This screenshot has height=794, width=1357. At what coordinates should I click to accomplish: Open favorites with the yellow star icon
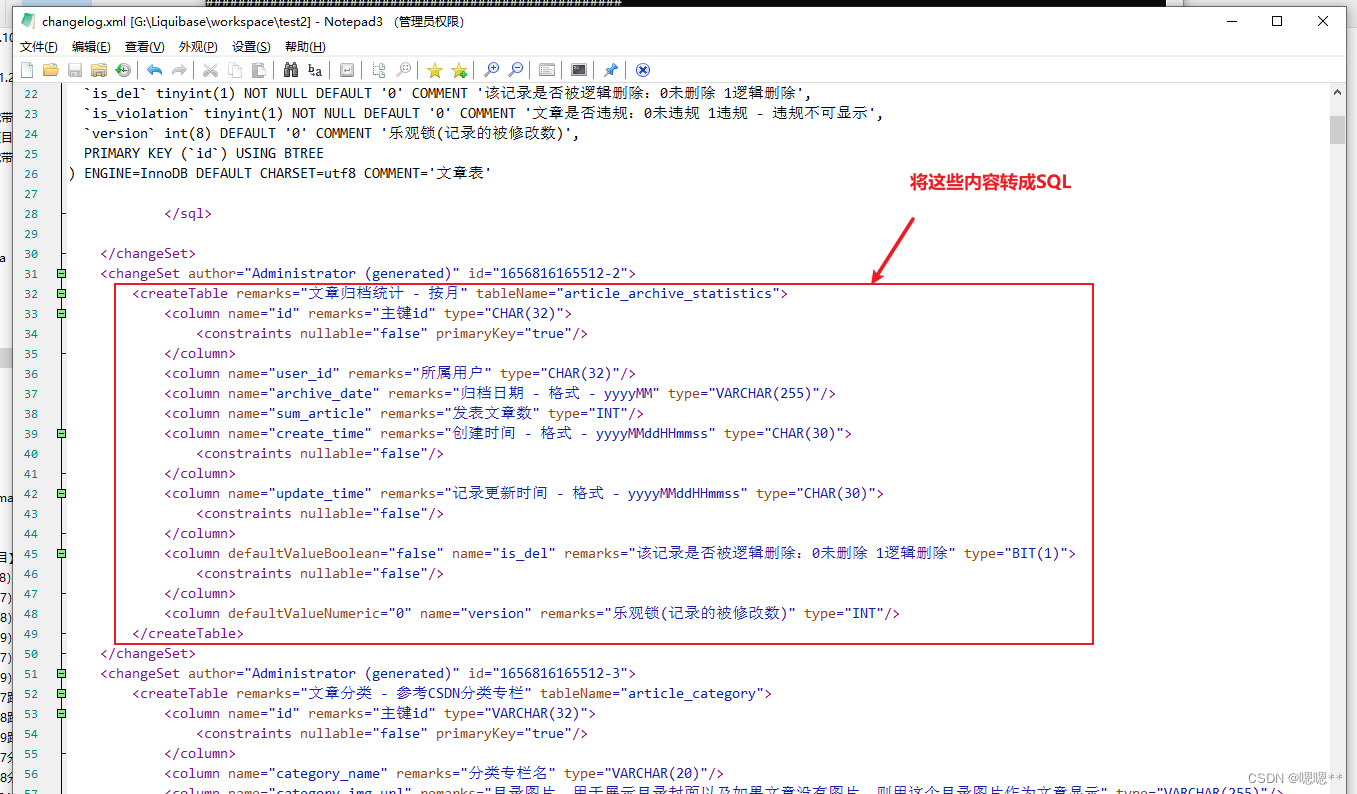435,70
